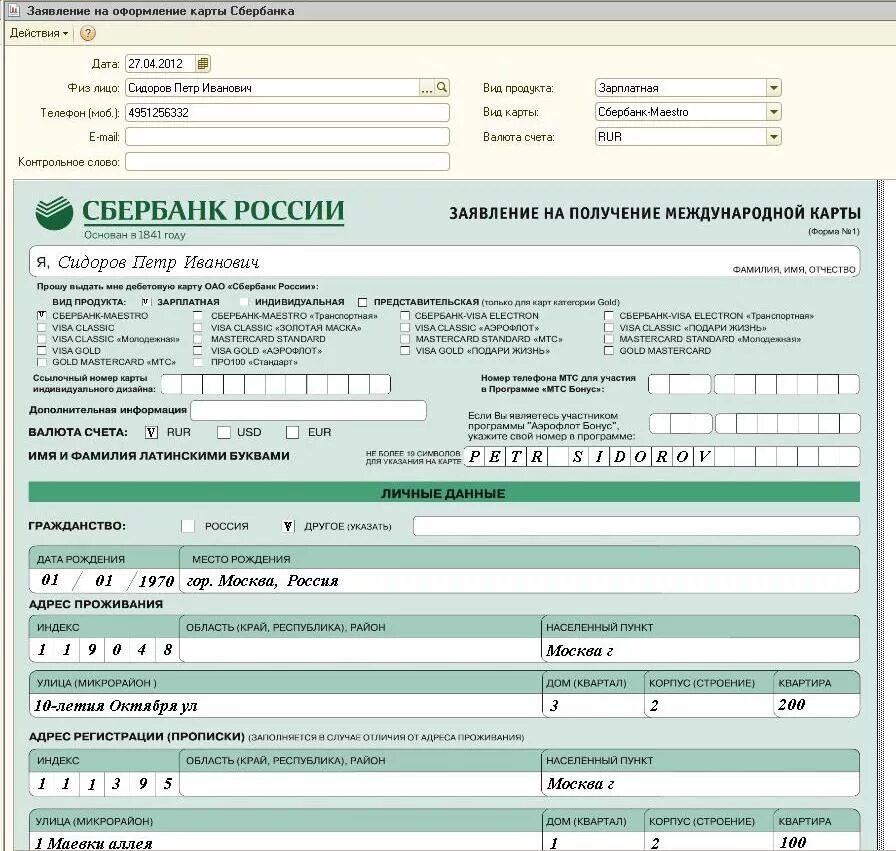Screen dimensions: 896x851
Task: Click the МТС Бонус phone number cells
Action: [x=754, y=384]
